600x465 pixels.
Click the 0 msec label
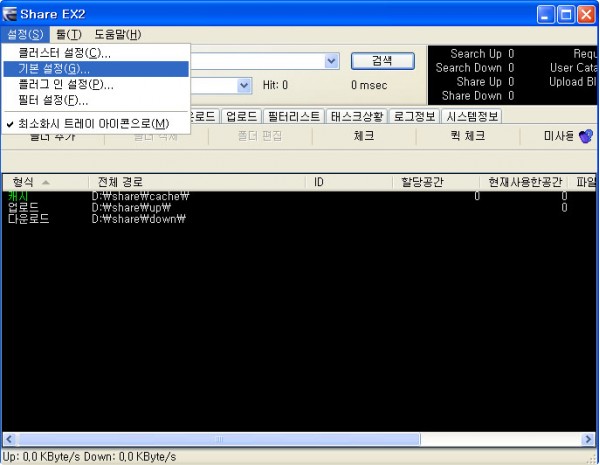369,85
